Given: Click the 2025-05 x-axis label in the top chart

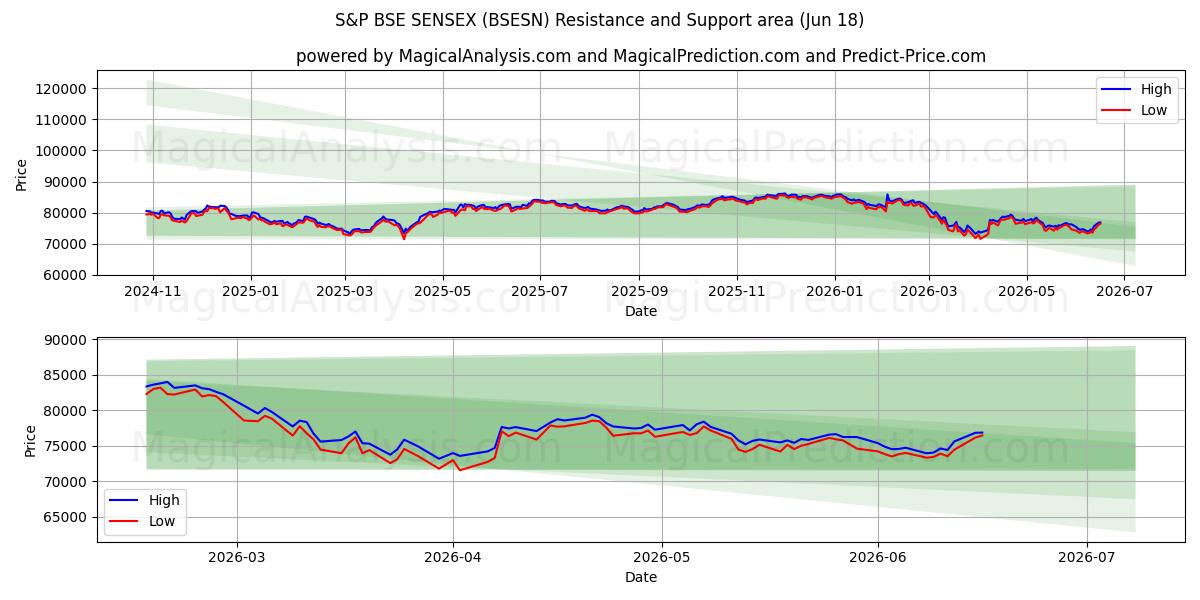Looking at the screenshot, I should (x=442, y=293).
